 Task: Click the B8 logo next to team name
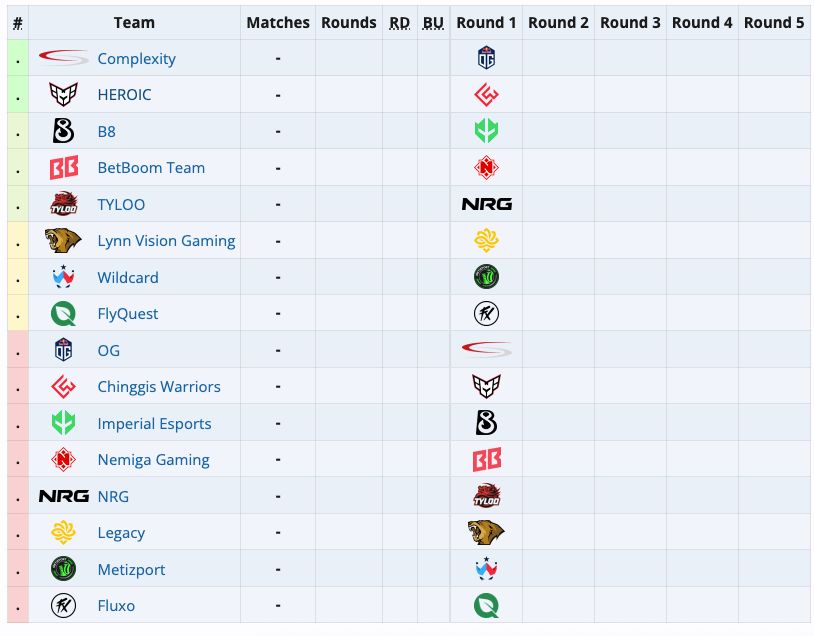pos(63,131)
